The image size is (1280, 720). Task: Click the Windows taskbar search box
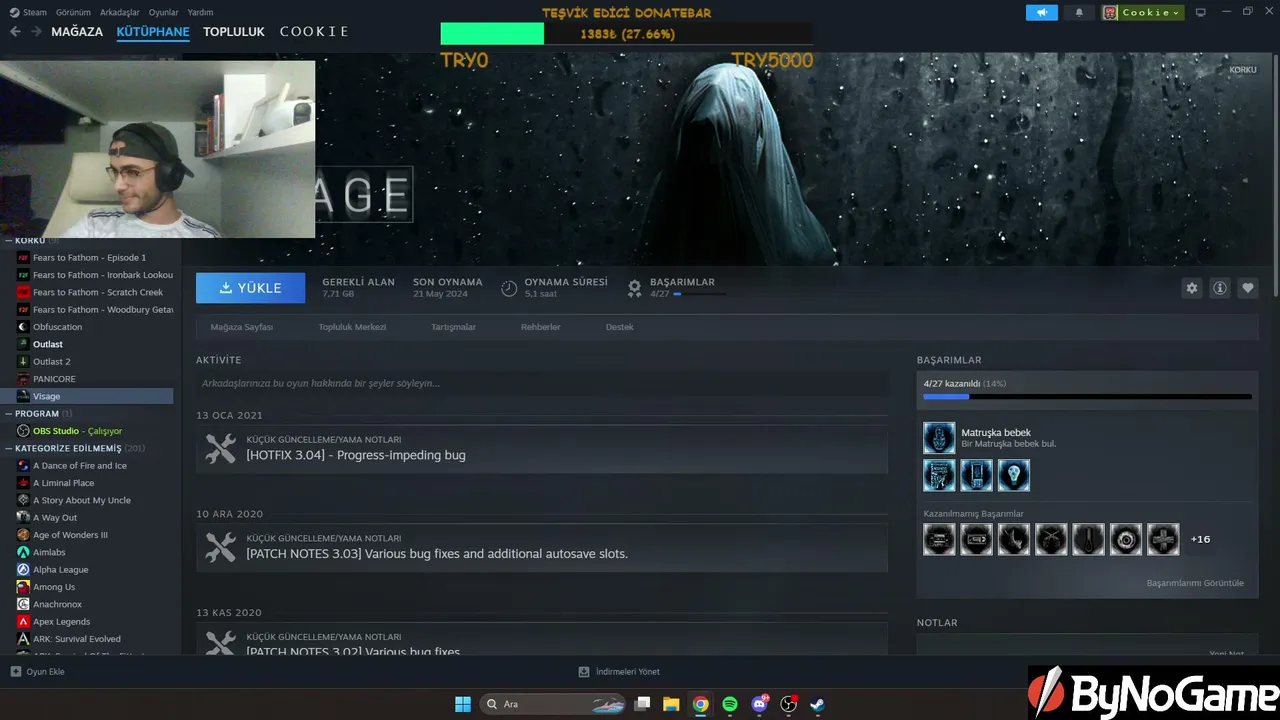(x=553, y=704)
